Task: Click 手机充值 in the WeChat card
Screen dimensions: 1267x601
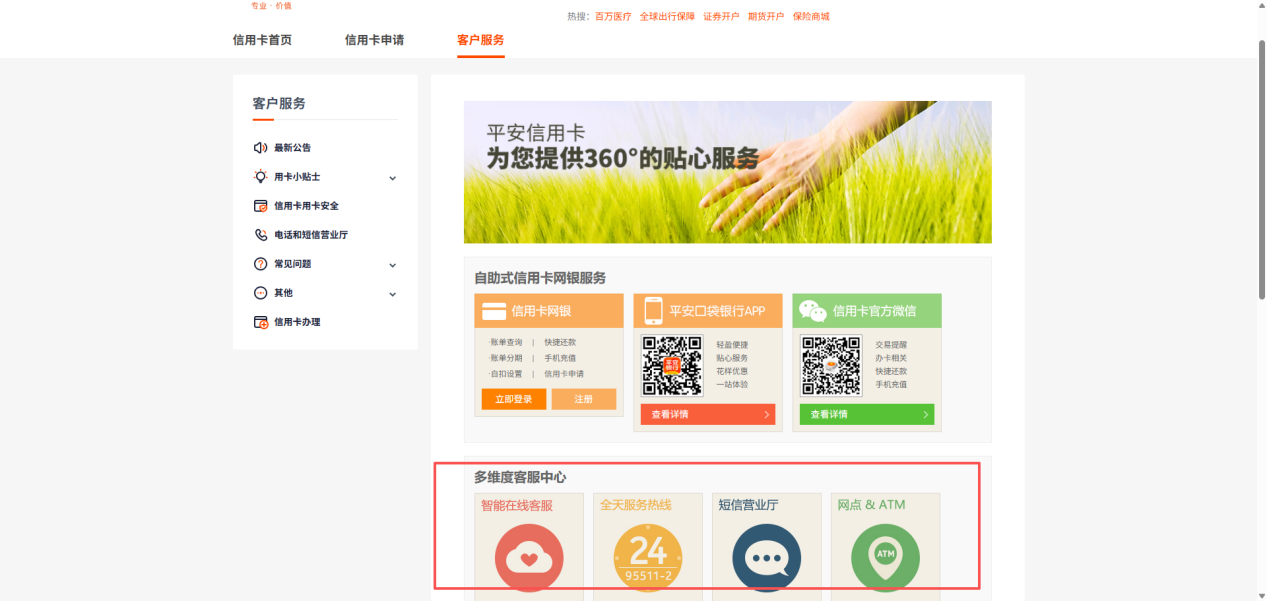Action: pos(891,384)
